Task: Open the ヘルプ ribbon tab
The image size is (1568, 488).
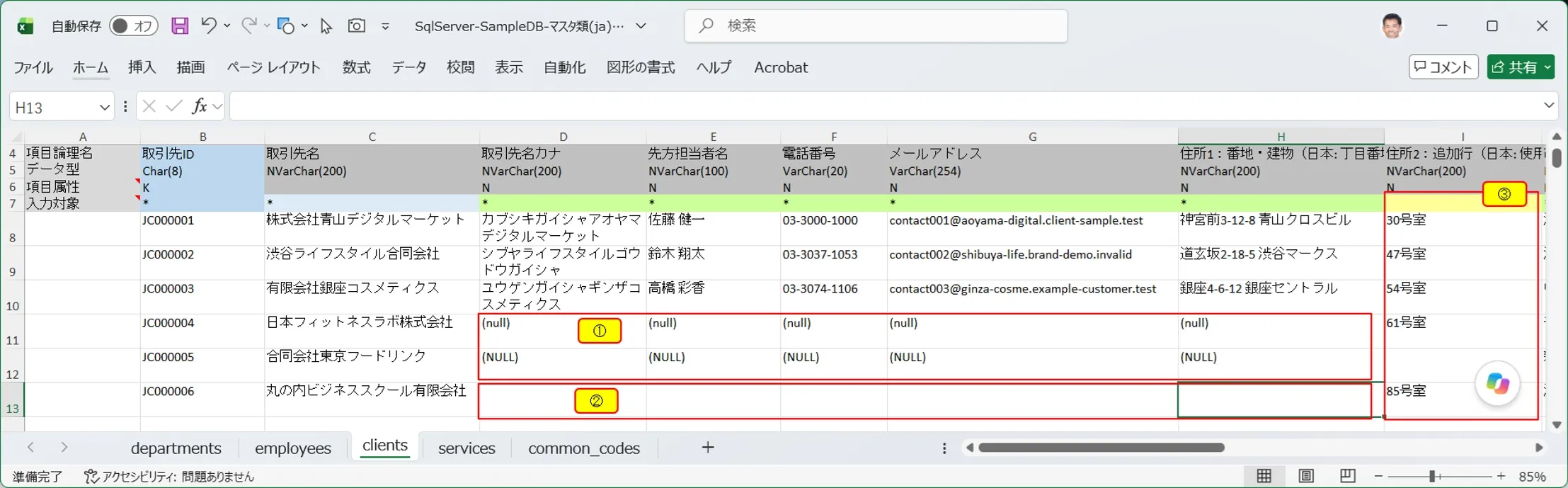Action: tap(714, 67)
